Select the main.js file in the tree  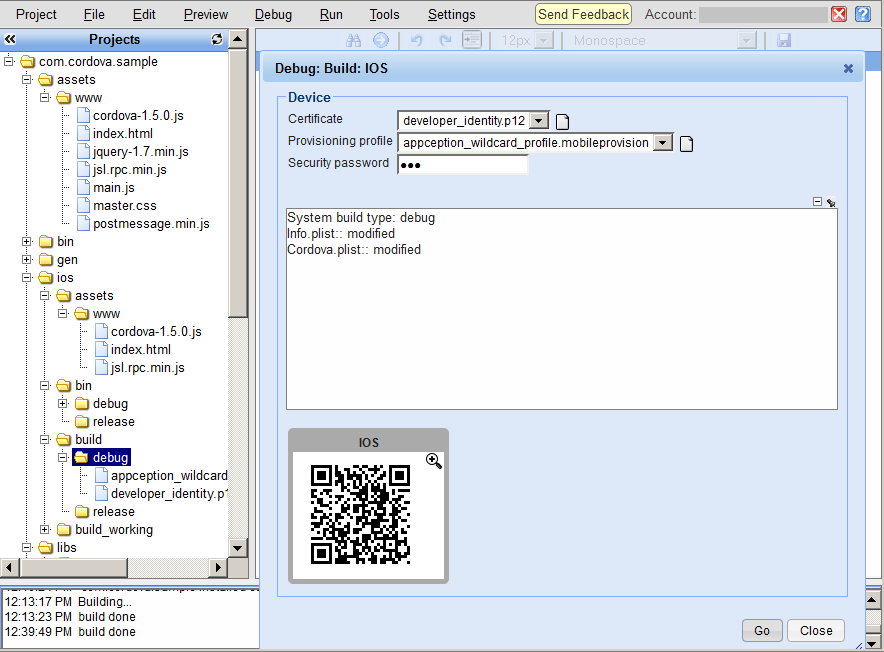pyautogui.click(x=114, y=188)
